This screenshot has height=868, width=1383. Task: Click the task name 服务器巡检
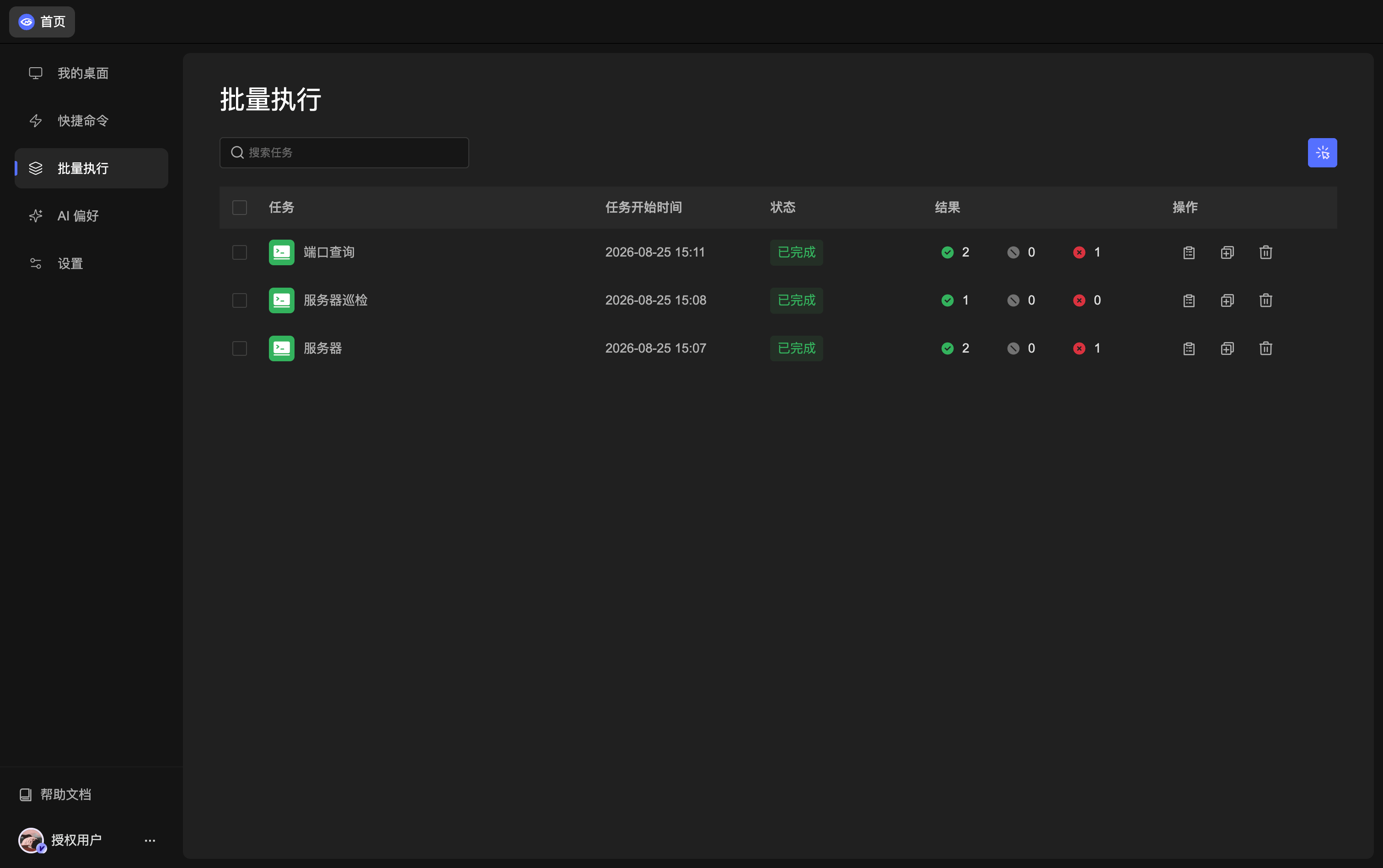click(335, 300)
